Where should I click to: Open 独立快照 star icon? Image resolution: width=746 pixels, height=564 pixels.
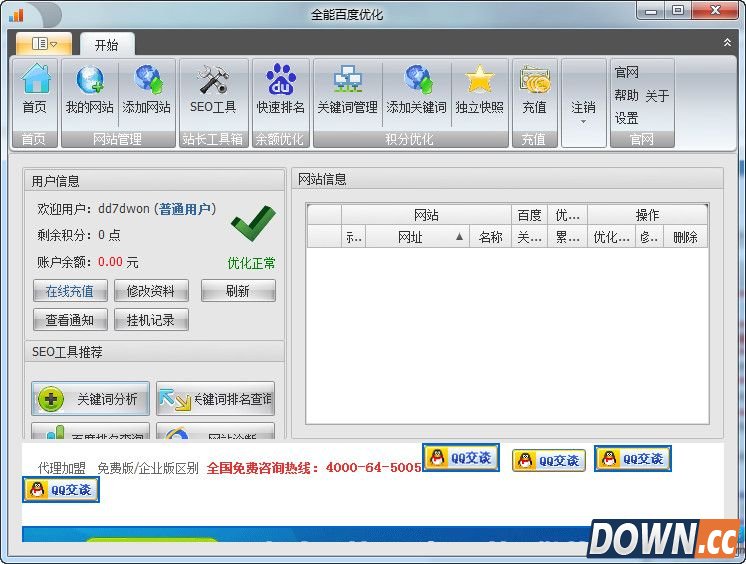pyautogui.click(x=479, y=89)
